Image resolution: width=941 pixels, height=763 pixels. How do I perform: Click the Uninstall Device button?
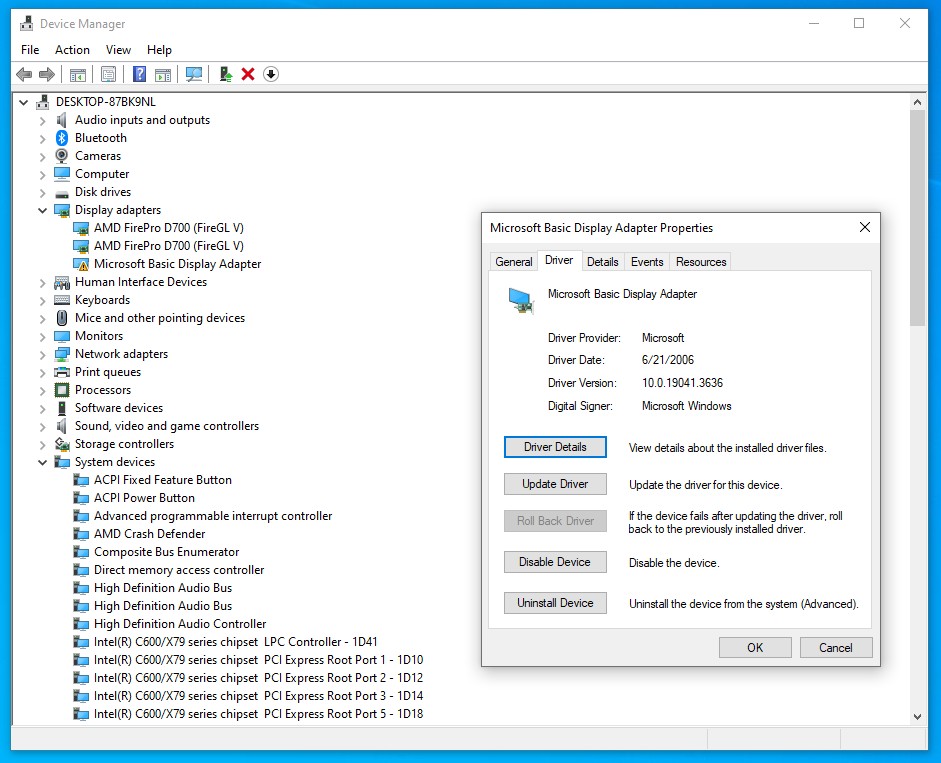tap(555, 603)
